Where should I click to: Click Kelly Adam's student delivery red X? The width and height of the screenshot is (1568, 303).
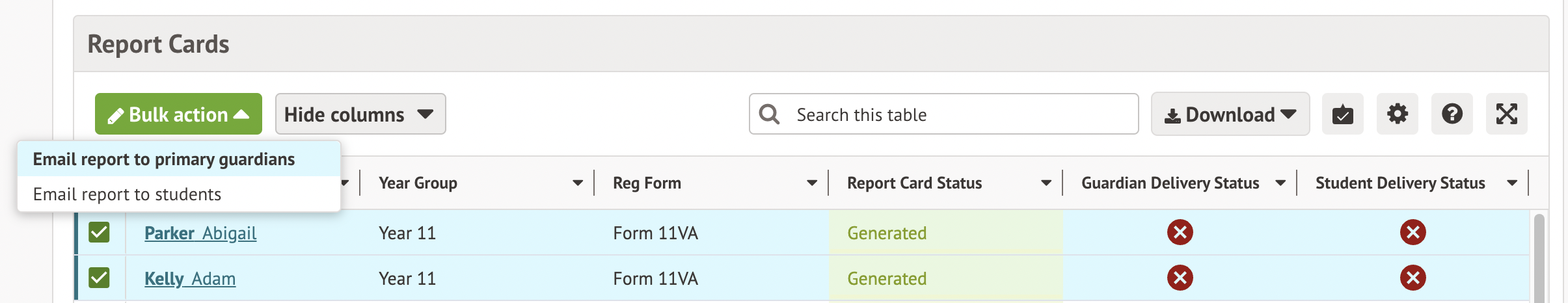(x=1413, y=278)
